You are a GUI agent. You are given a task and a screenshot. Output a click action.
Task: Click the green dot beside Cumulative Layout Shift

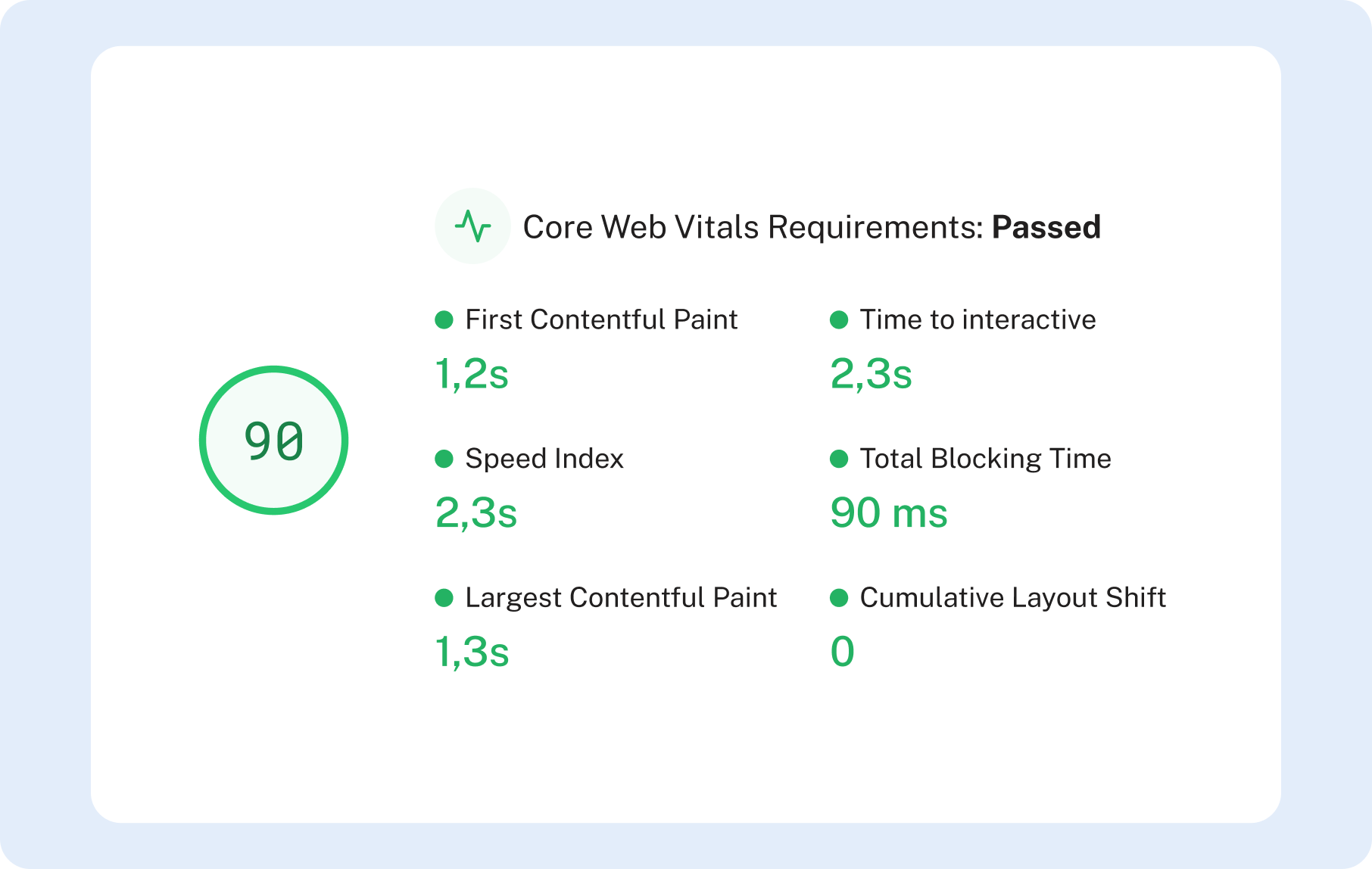839,598
